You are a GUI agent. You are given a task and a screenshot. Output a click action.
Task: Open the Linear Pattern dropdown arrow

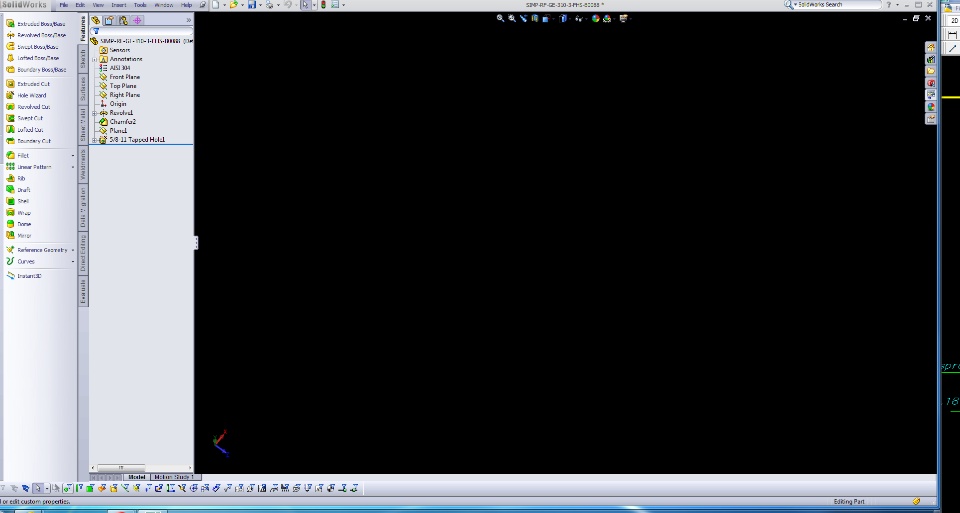tap(73, 167)
